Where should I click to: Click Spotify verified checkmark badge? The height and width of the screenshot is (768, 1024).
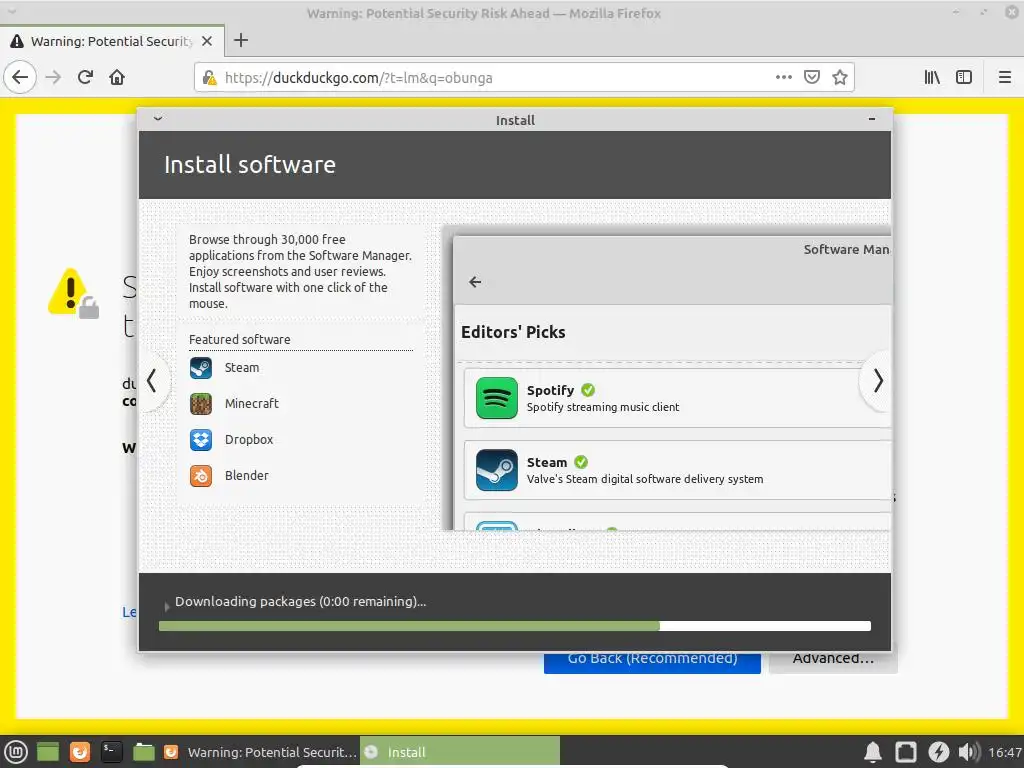588,390
